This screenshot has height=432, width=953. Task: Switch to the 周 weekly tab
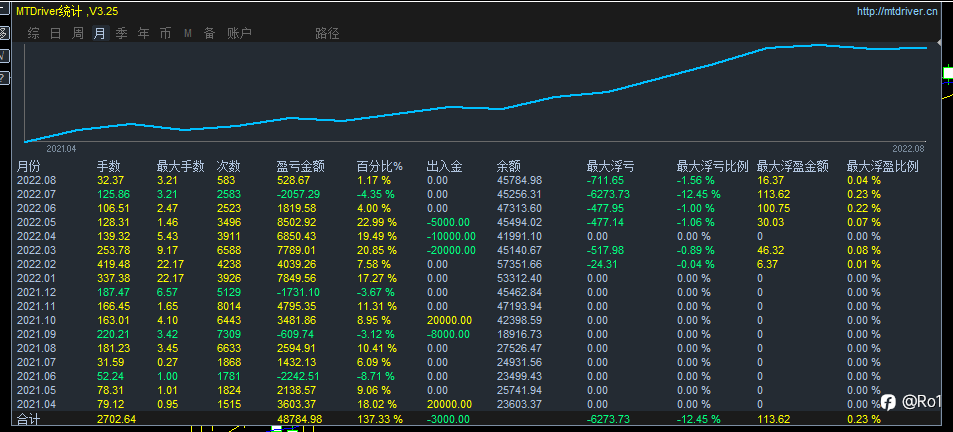pyautogui.click(x=78, y=33)
